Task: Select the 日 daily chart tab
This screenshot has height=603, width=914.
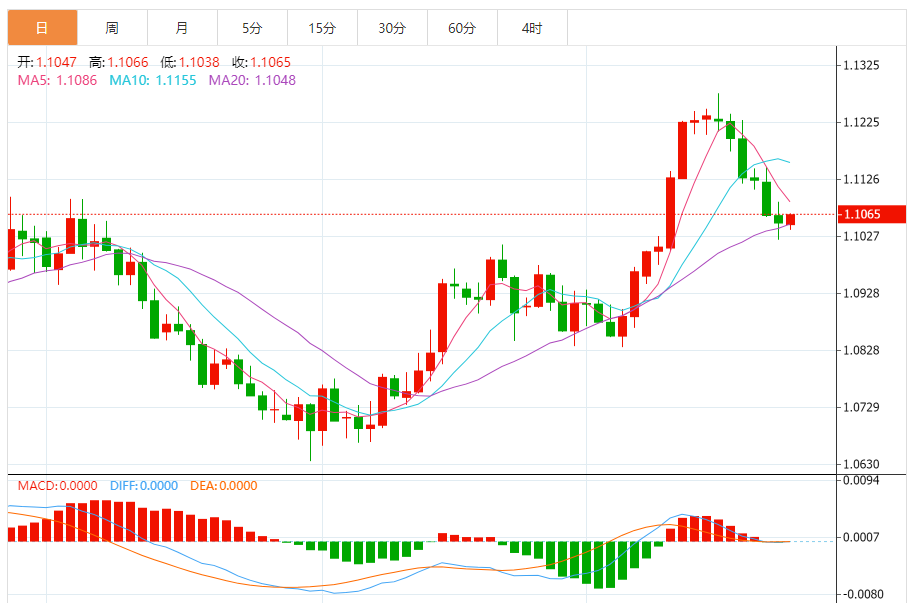Action: [x=43, y=27]
